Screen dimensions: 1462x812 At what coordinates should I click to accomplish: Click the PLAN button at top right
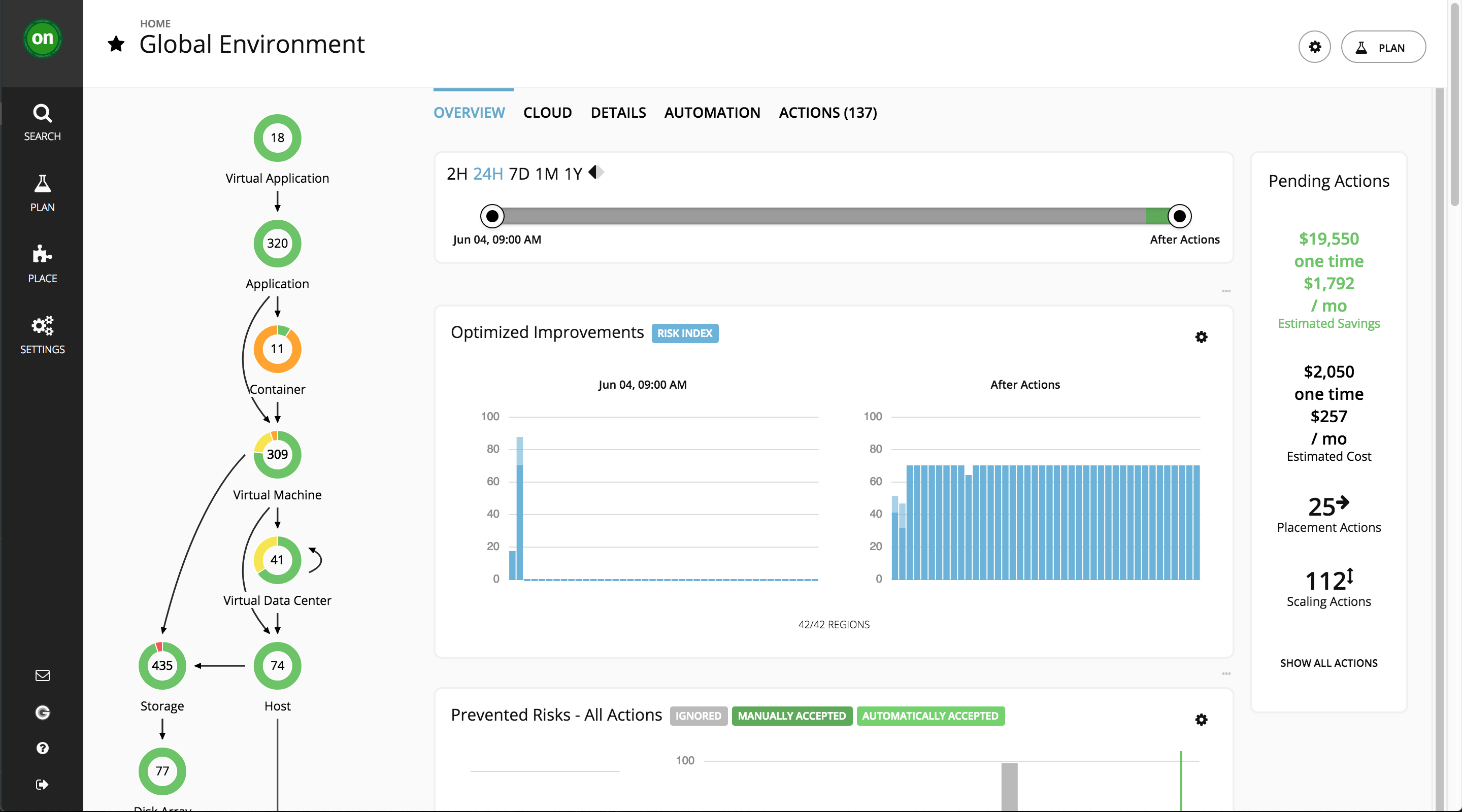1383,47
